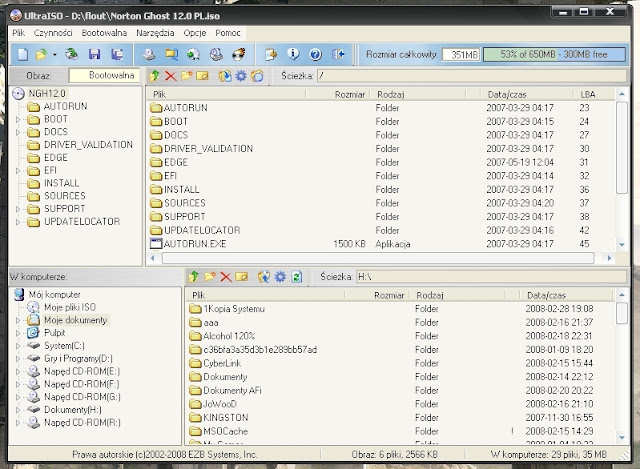The height and width of the screenshot is (469, 640).
Task: Expand the EFI folder in image tree
Action: [18, 171]
